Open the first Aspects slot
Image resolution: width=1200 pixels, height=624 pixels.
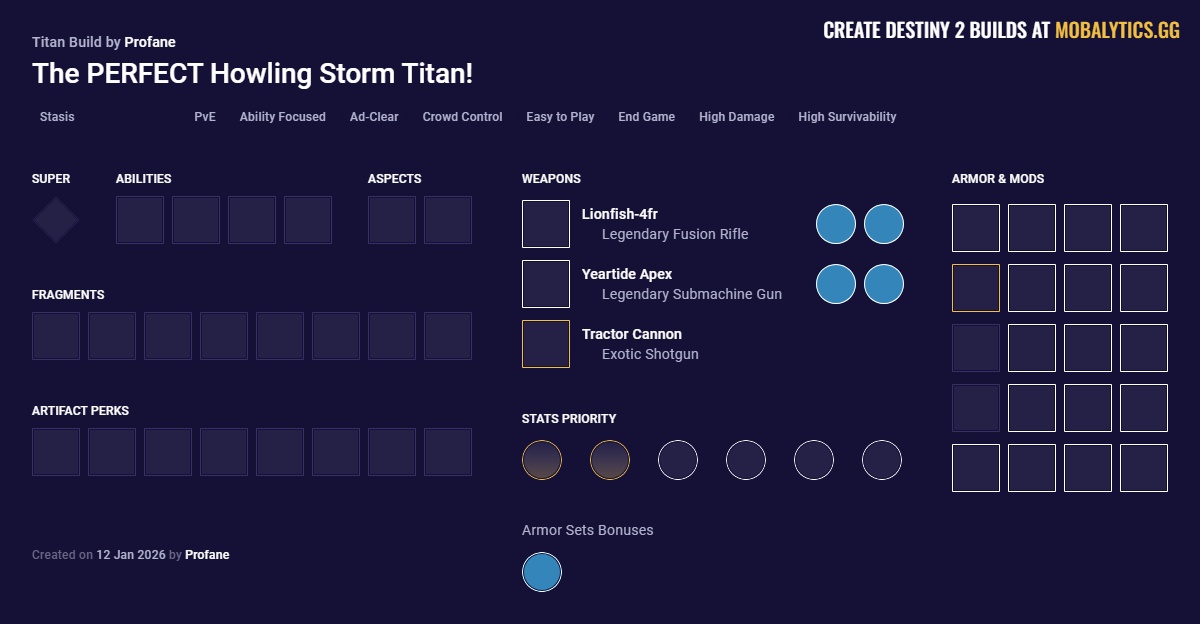(391, 219)
